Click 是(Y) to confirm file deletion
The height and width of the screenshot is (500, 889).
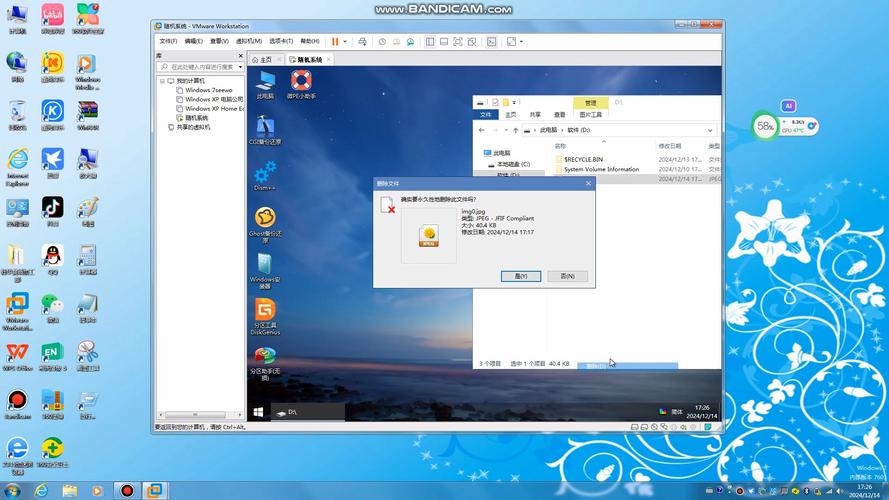click(x=520, y=276)
